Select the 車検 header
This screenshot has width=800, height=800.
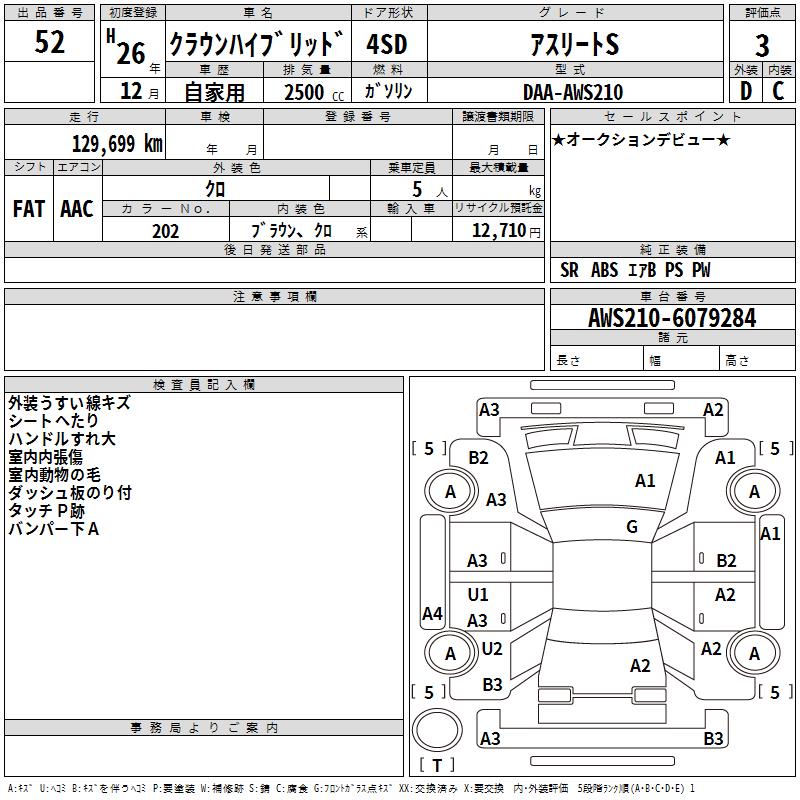(x=214, y=117)
